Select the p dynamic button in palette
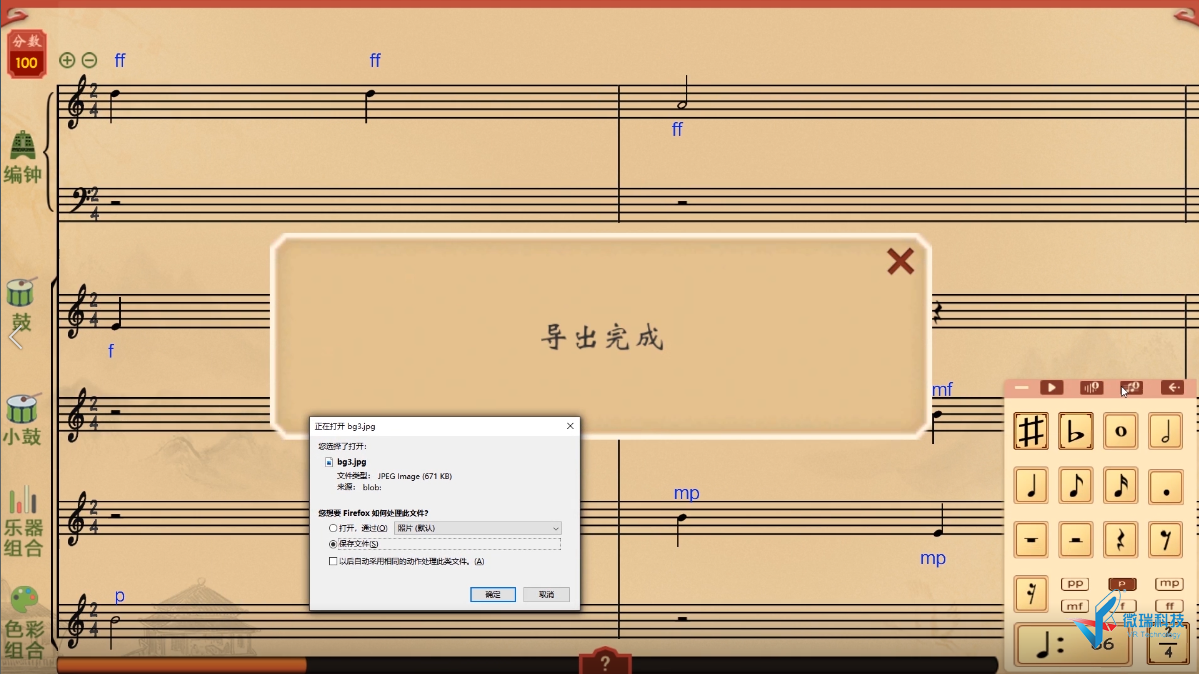The width and height of the screenshot is (1199, 674). pyautogui.click(x=1122, y=584)
